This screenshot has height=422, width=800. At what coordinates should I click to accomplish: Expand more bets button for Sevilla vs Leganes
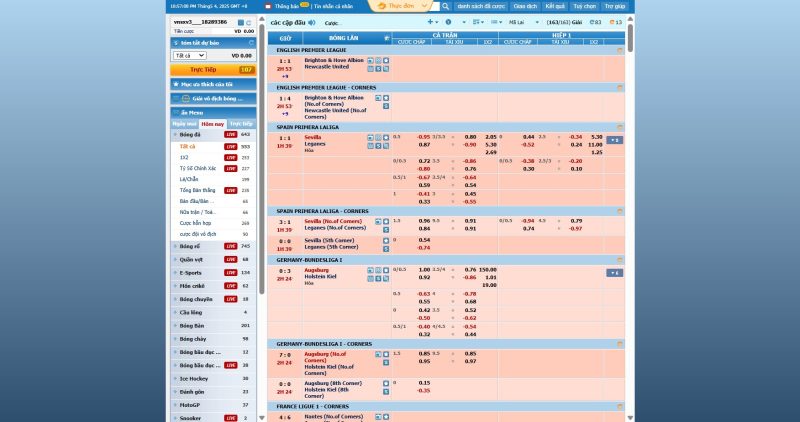[614, 140]
